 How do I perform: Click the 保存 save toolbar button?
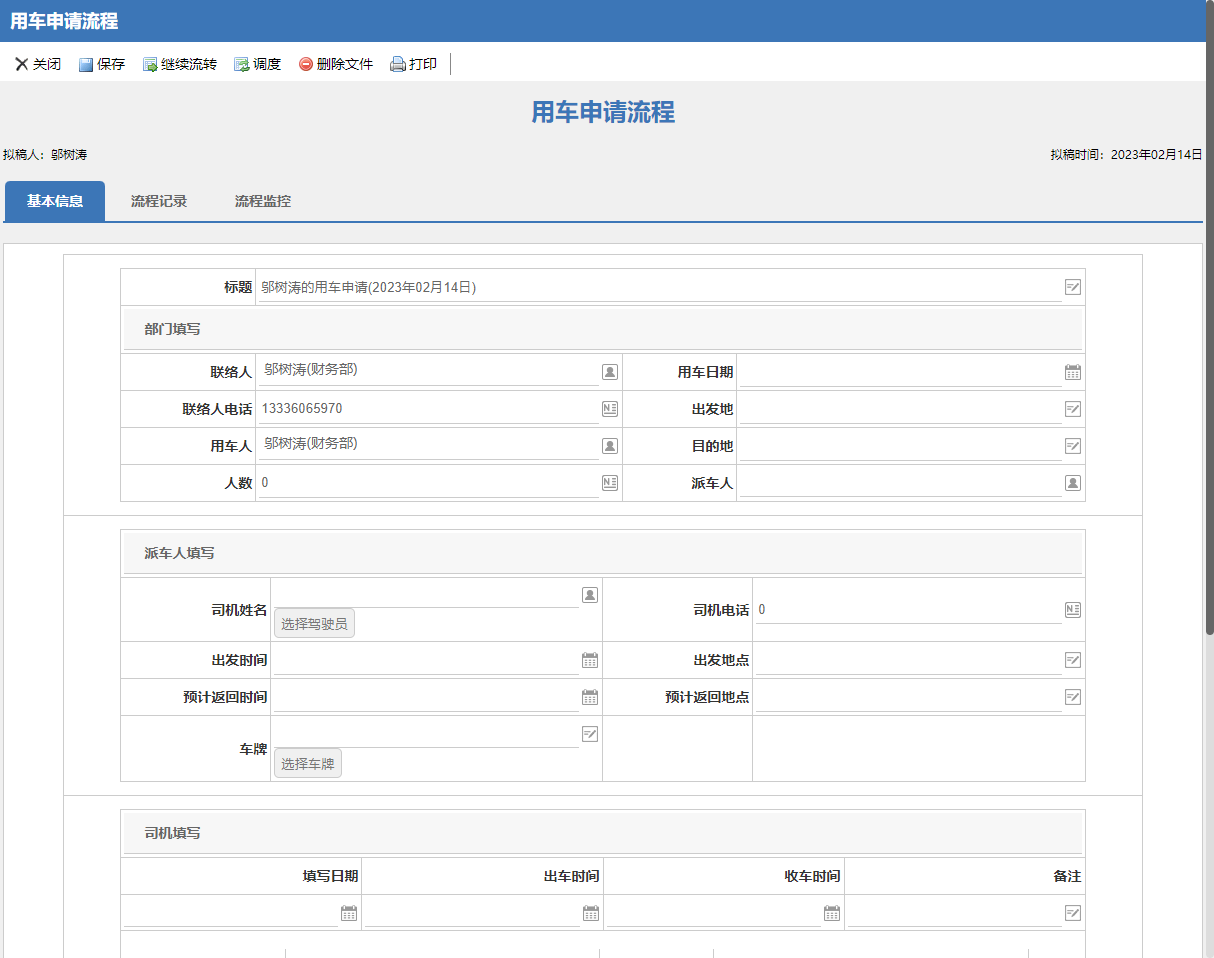pos(102,64)
